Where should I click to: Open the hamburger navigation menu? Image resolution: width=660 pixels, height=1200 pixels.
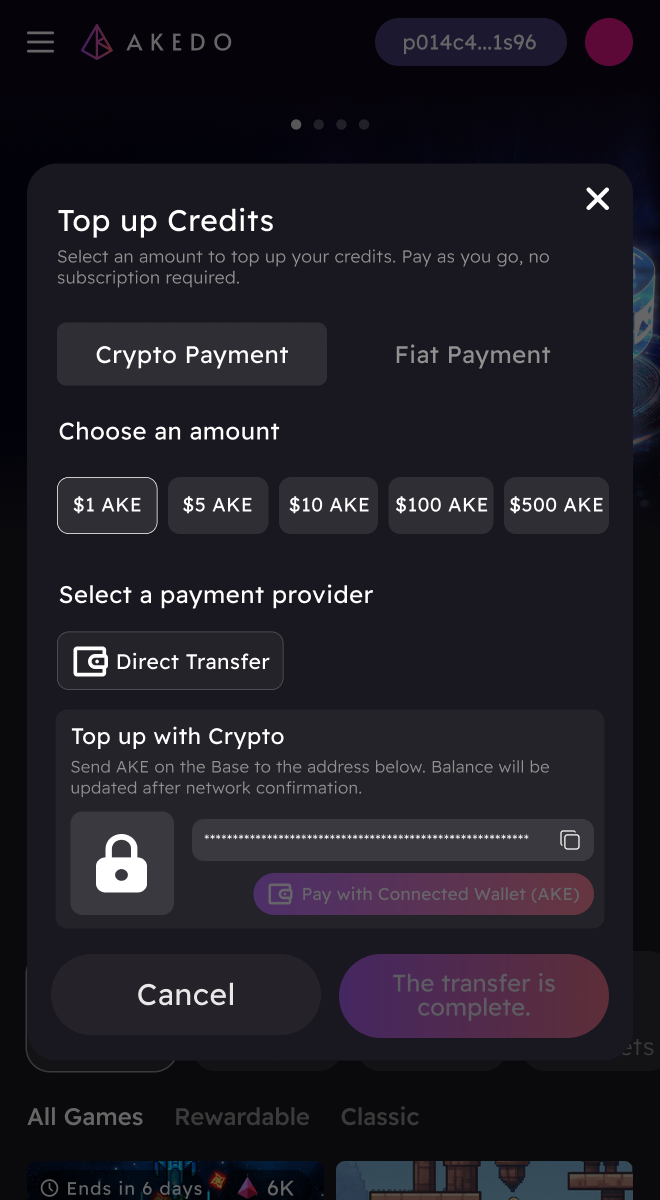coord(40,42)
